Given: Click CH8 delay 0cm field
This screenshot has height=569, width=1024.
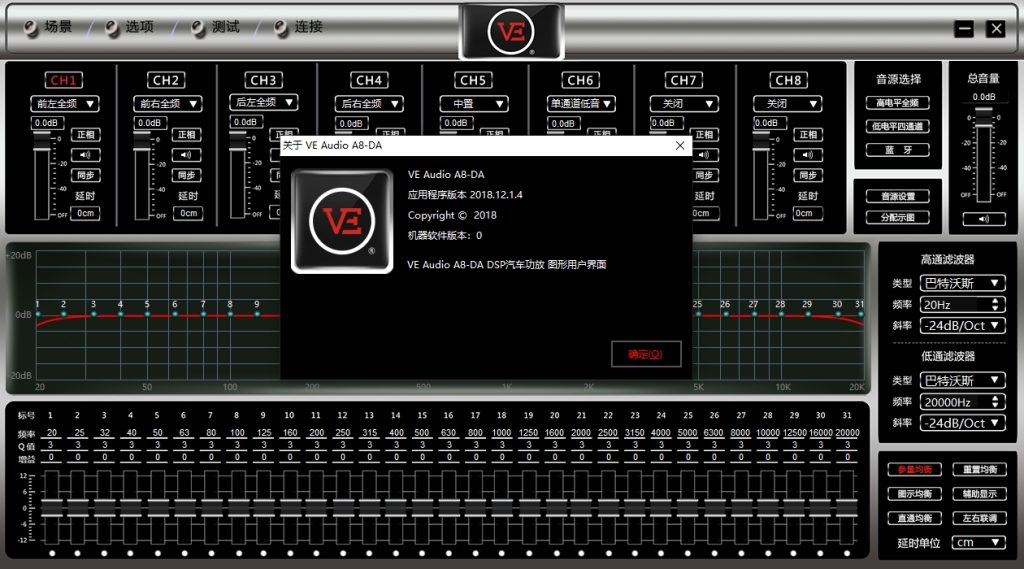Looking at the screenshot, I should (808, 213).
